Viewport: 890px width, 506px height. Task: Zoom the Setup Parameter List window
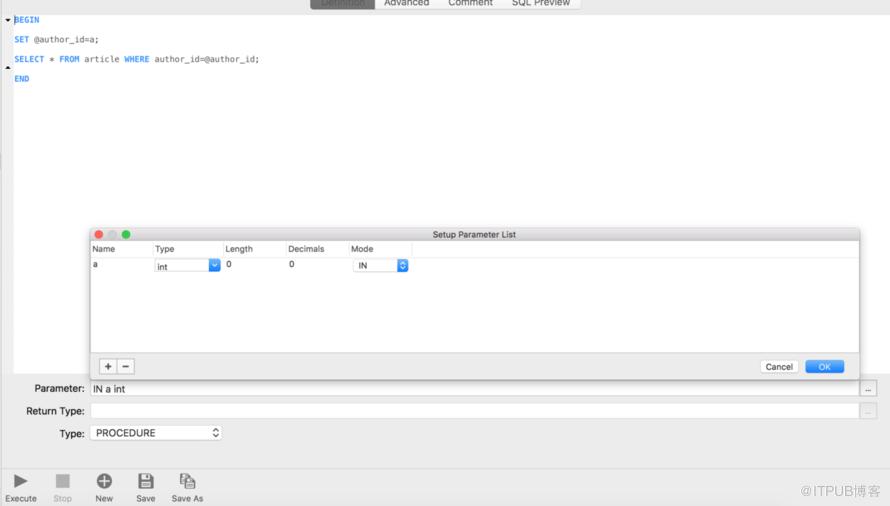pyautogui.click(x=126, y=235)
